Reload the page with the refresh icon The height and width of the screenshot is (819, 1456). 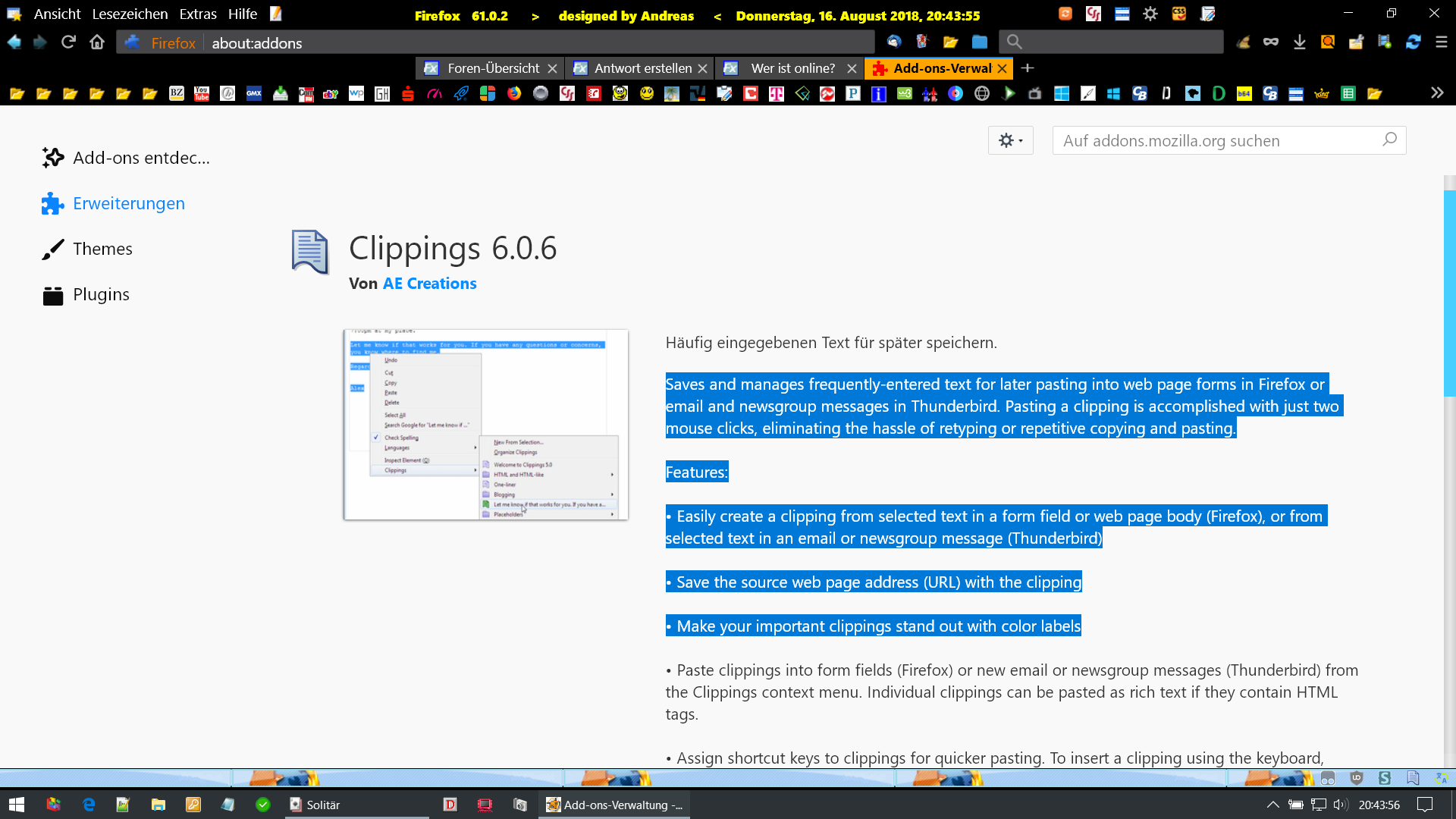click(68, 42)
